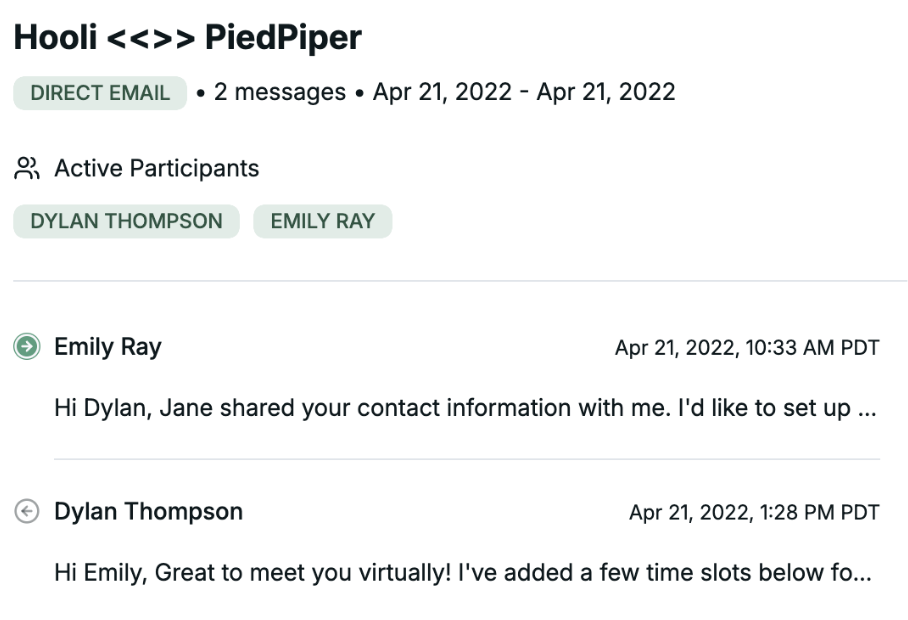Click gray incoming arrow icon beside Dylan Thompson
Viewport: 908px width, 620px height.
[x=26, y=512]
